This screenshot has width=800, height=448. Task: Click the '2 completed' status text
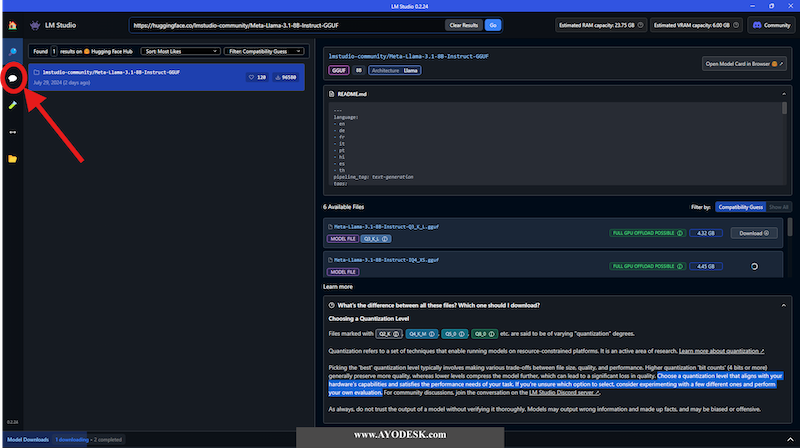pos(108,439)
